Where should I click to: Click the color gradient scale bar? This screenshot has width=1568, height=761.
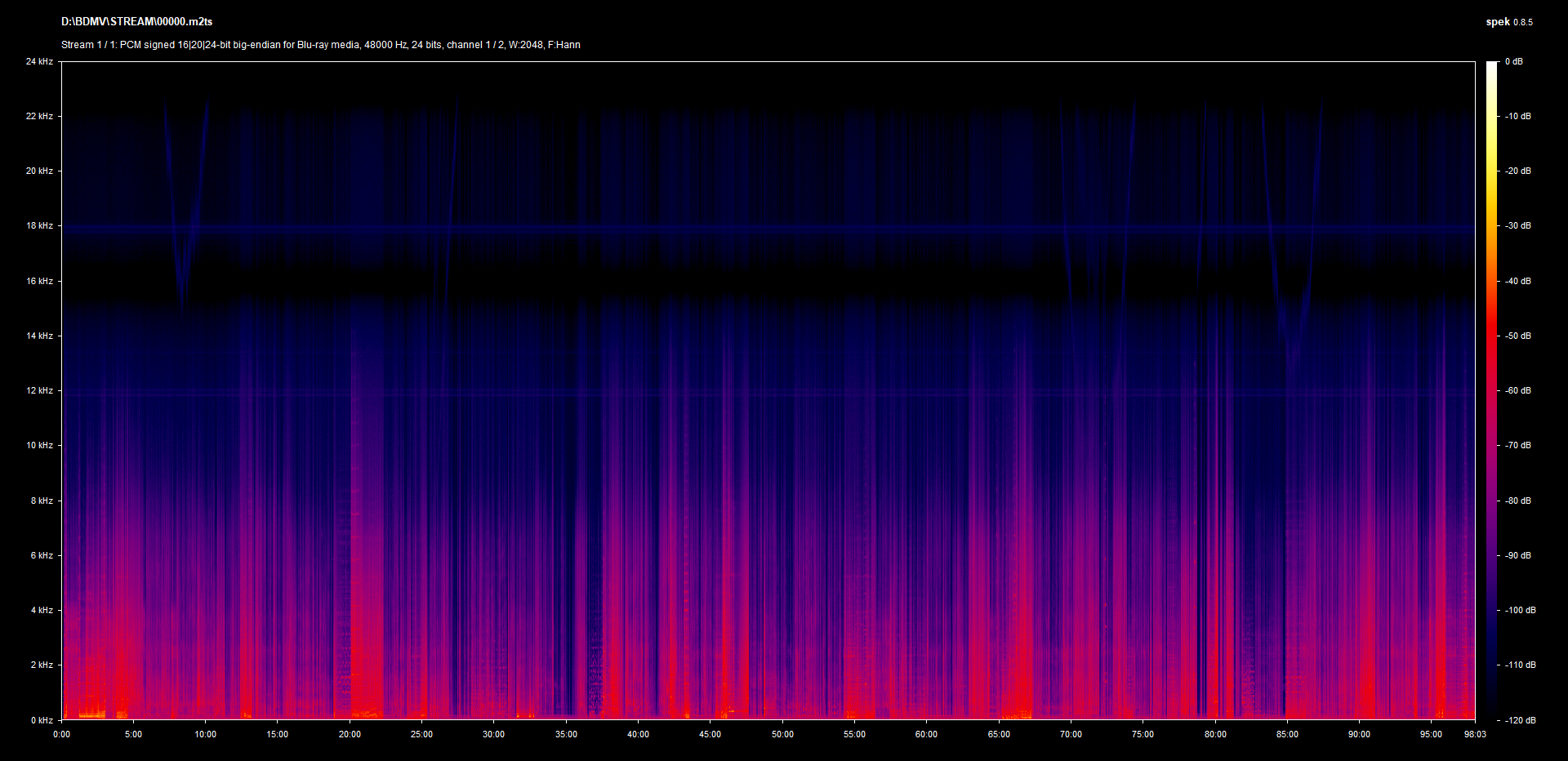1491,390
